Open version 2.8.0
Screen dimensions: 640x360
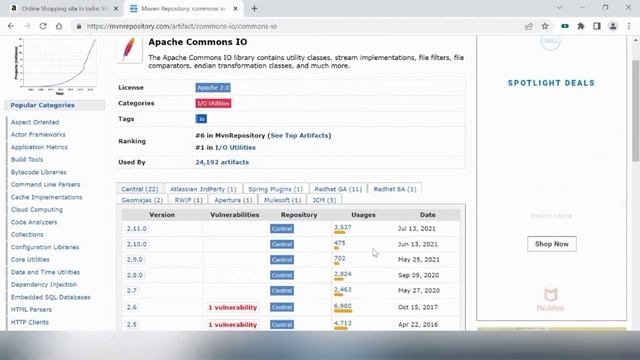(135, 275)
